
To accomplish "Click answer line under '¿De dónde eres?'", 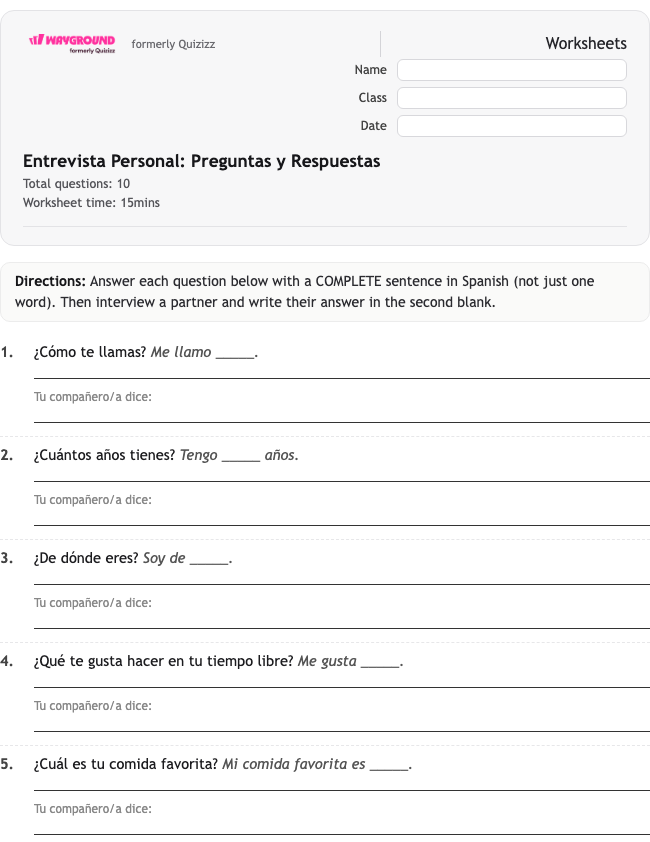I will (x=342, y=579).
